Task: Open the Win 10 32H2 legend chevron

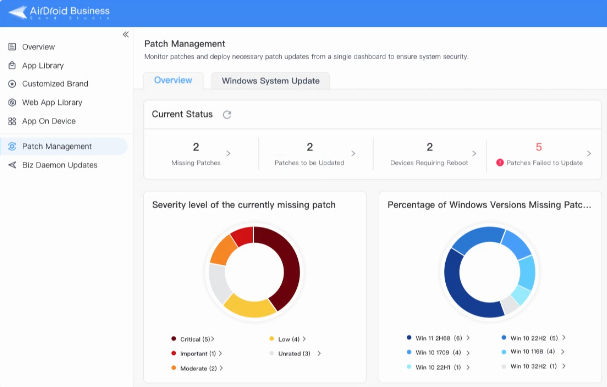Action: tap(564, 366)
